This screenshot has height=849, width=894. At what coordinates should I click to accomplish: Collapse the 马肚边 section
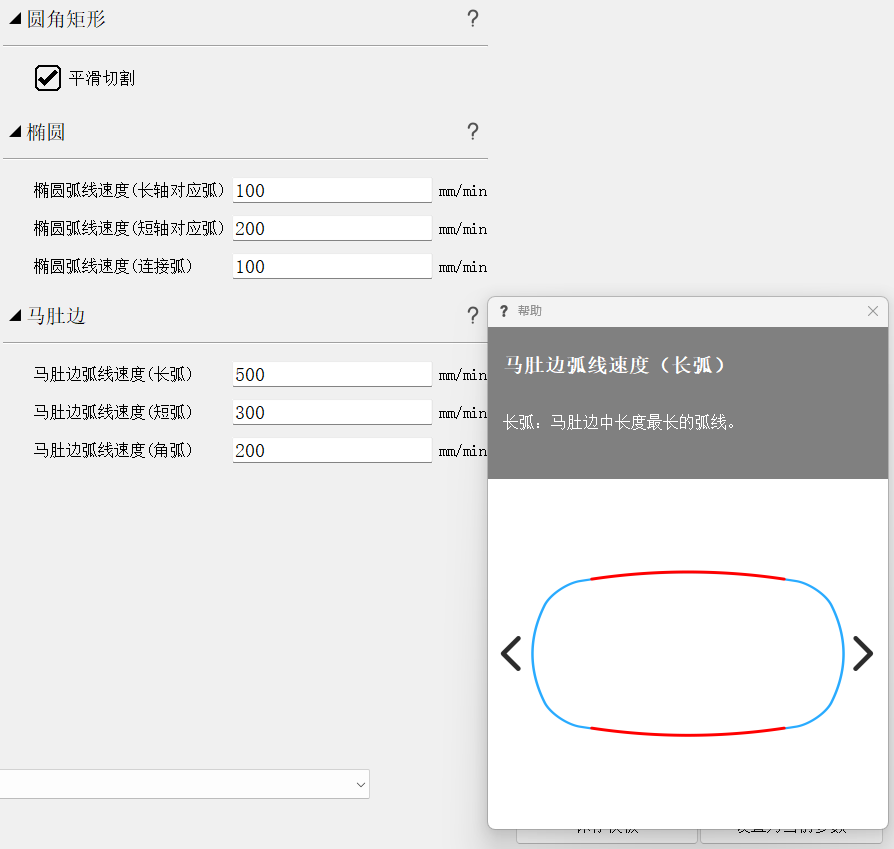point(15,316)
